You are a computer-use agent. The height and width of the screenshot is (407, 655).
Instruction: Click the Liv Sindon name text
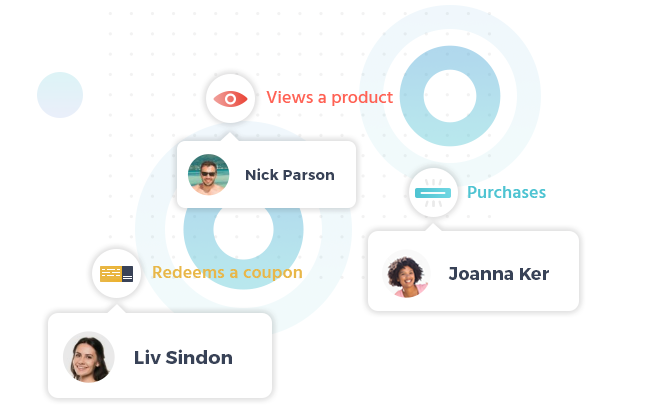tap(183, 357)
